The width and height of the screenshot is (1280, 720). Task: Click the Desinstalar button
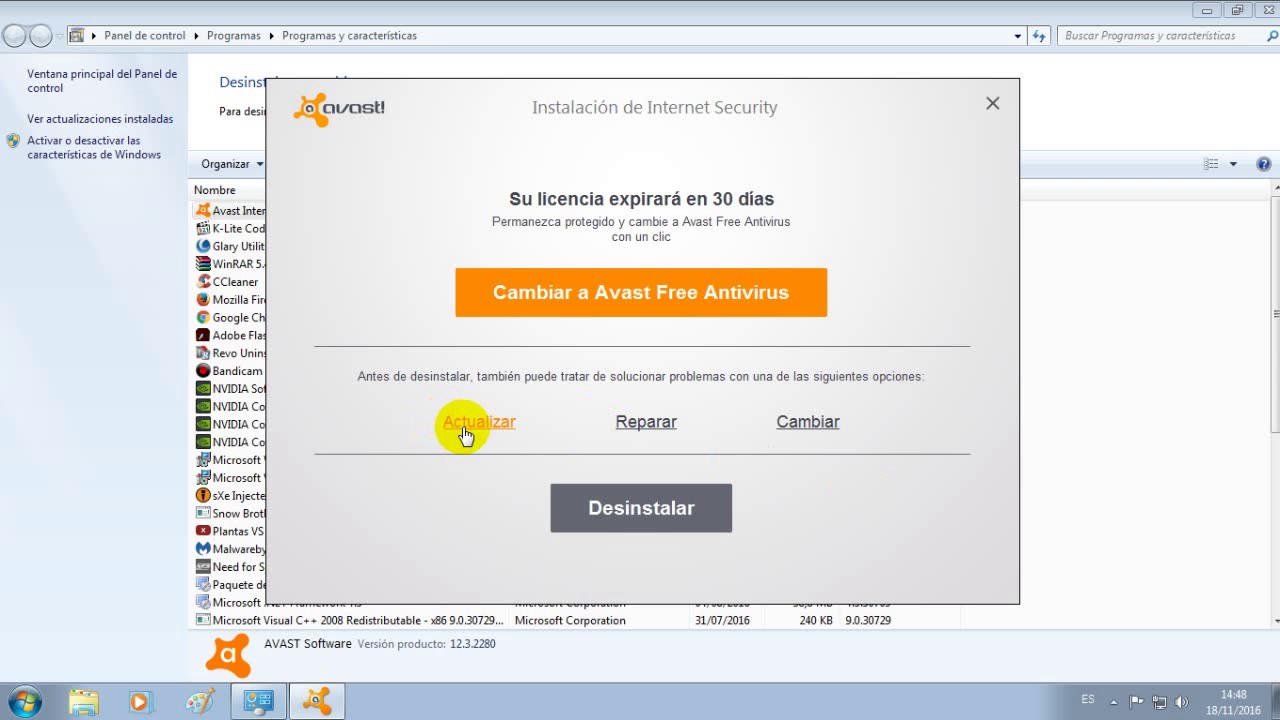[641, 508]
